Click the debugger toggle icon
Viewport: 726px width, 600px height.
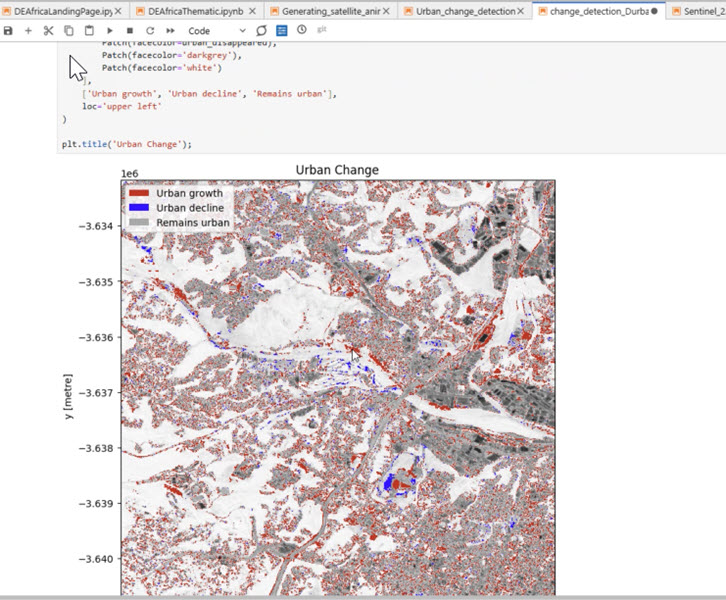pos(261,31)
